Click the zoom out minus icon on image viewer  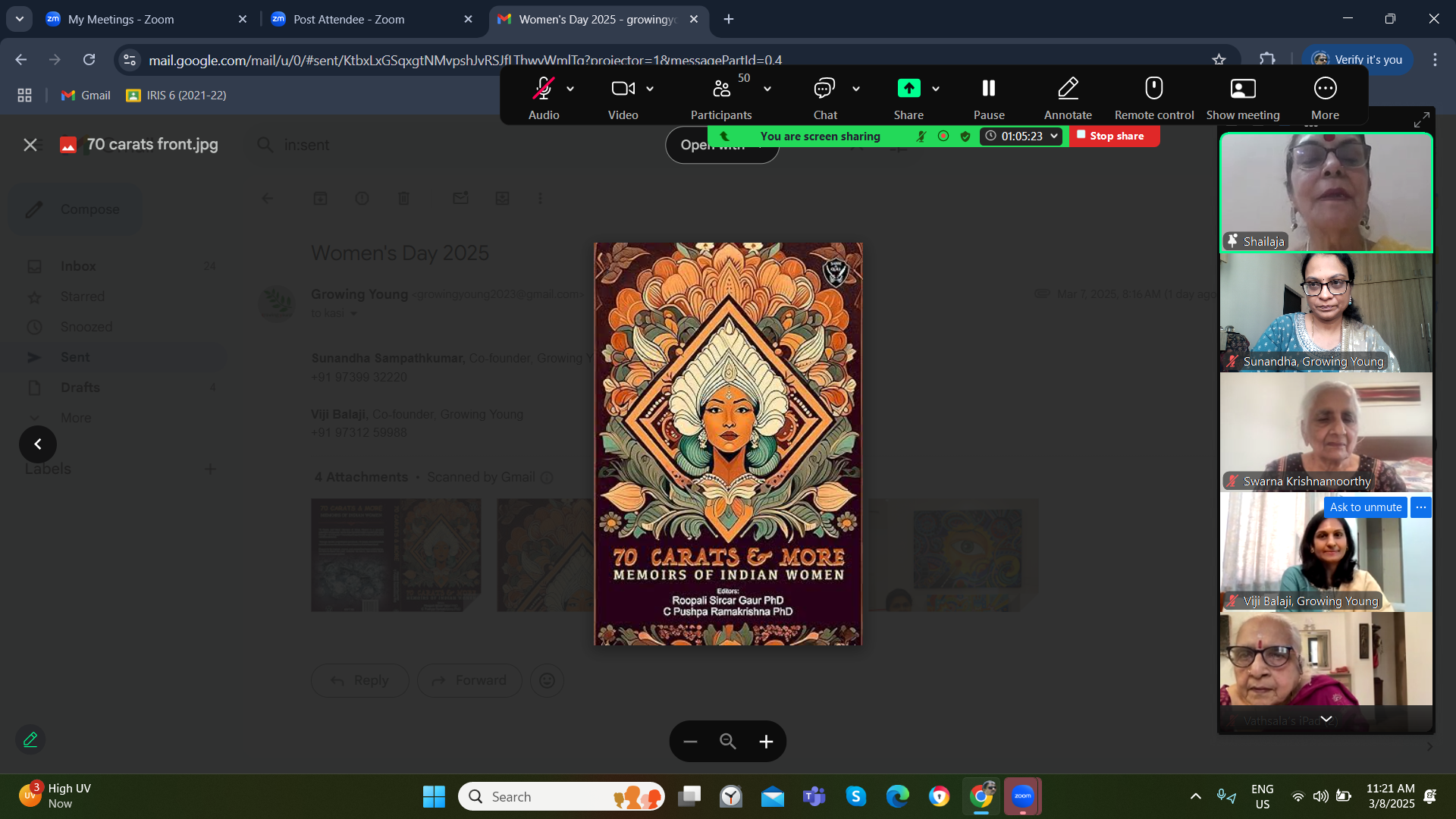tap(690, 742)
